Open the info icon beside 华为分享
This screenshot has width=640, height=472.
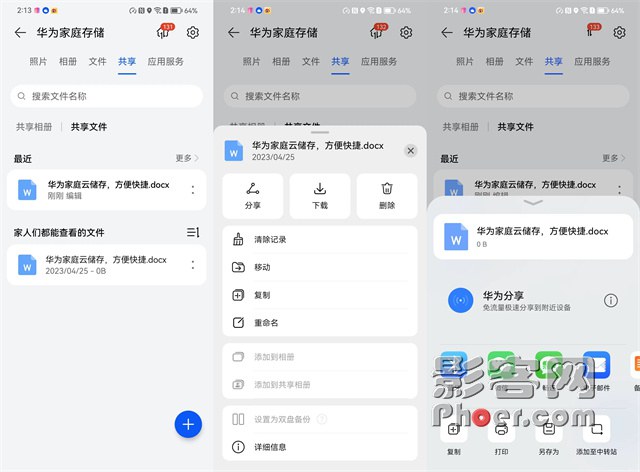(611, 301)
